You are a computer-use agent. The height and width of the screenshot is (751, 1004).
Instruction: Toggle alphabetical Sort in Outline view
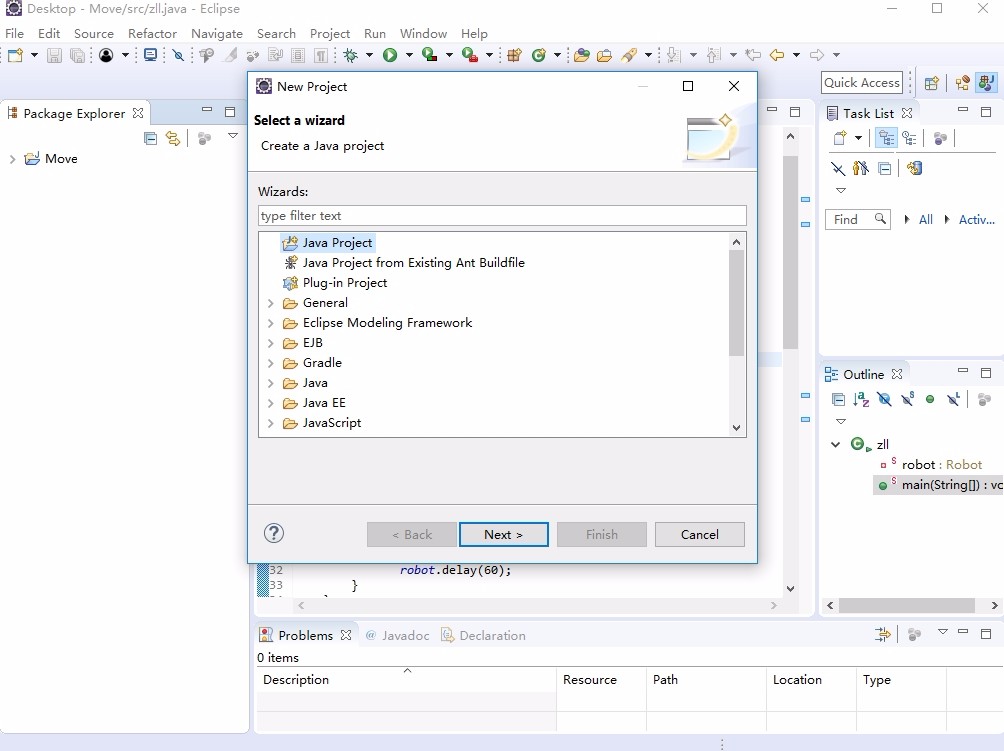point(861,400)
